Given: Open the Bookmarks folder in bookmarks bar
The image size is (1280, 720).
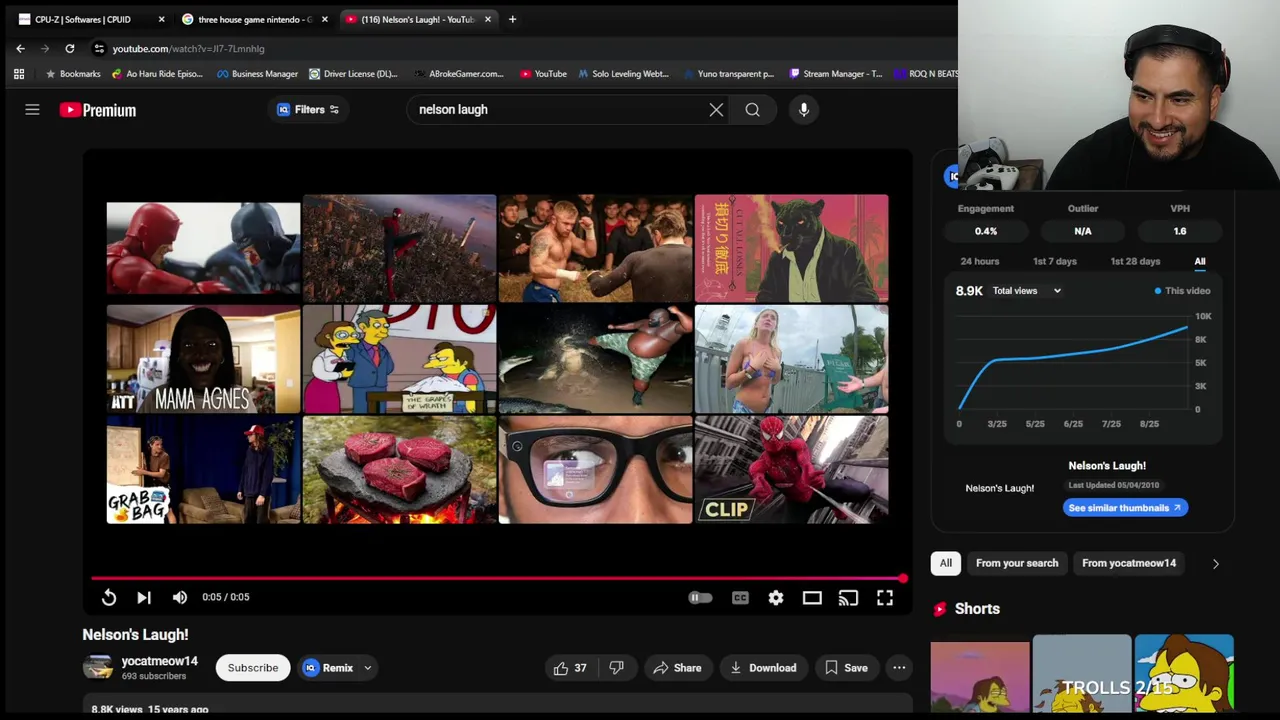Looking at the screenshot, I should [x=72, y=74].
